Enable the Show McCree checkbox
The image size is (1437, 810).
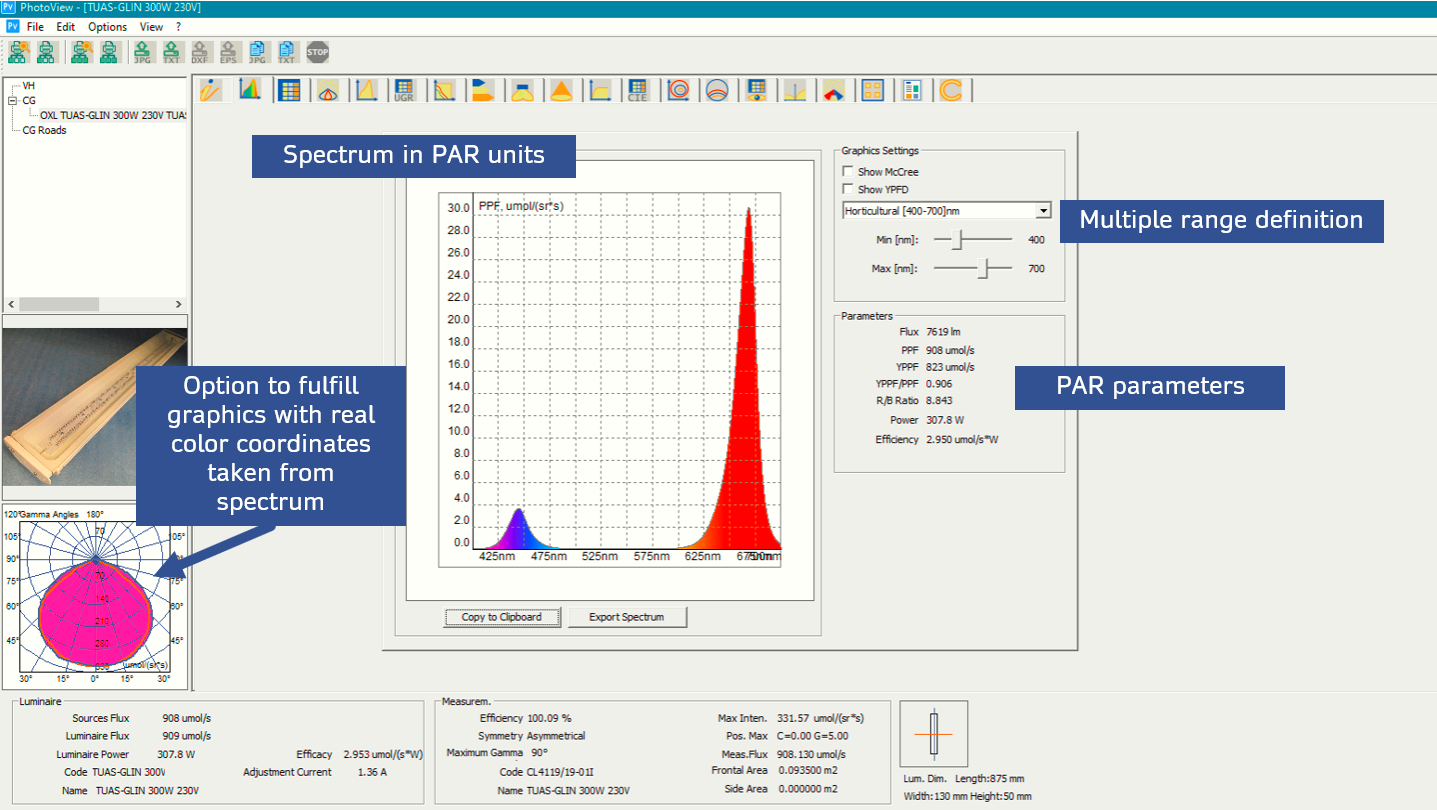click(848, 172)
